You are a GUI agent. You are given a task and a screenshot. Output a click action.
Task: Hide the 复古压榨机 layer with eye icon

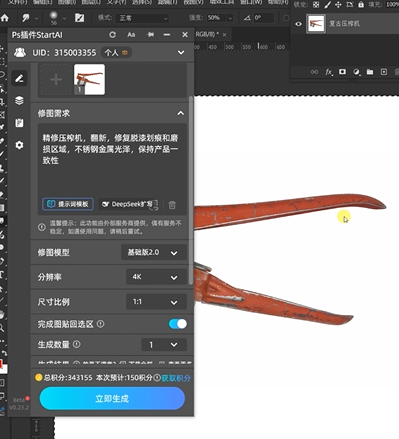click(x=299, y=24)
